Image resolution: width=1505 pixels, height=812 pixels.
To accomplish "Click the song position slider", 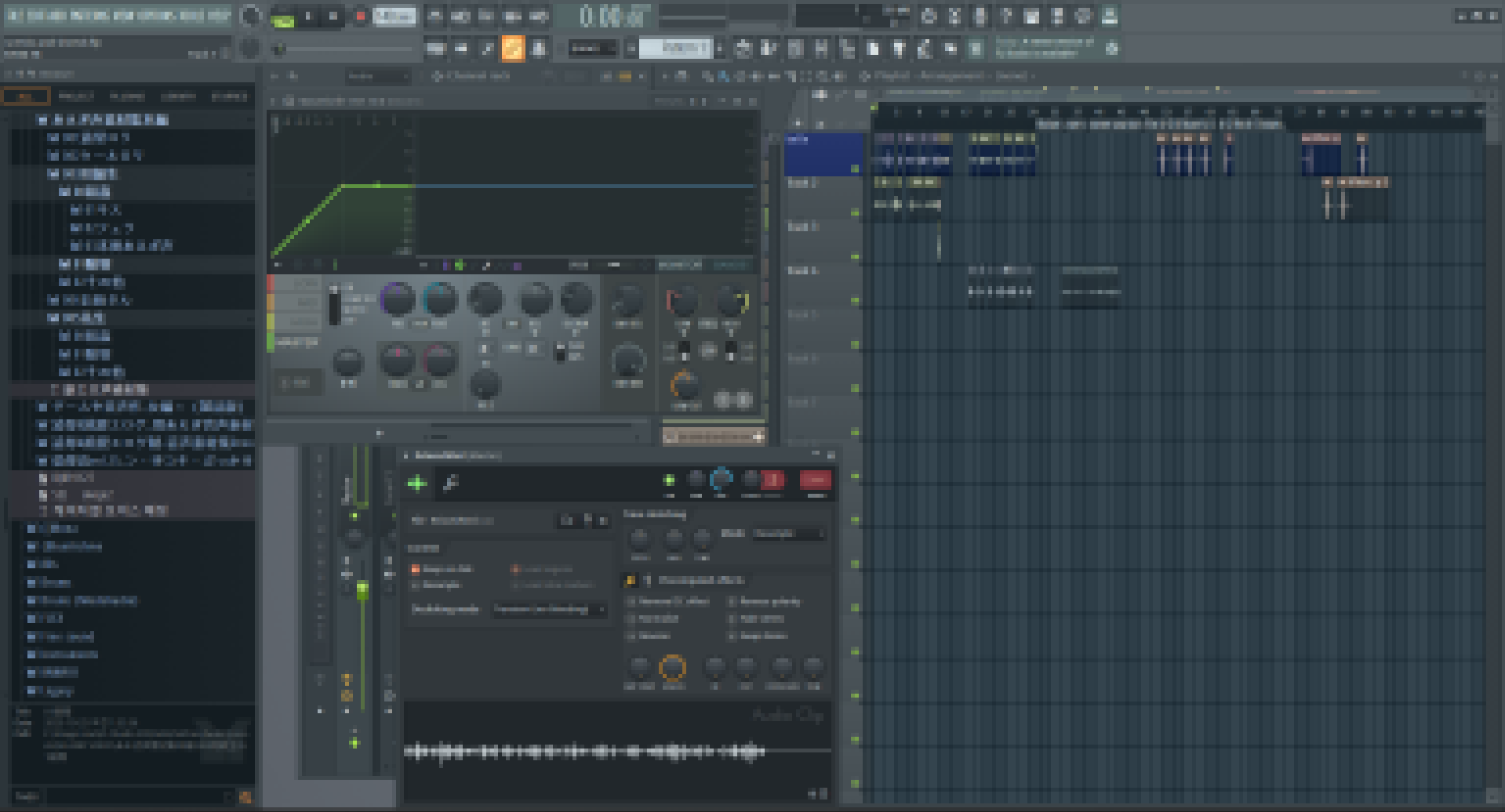I will point(345,49).
